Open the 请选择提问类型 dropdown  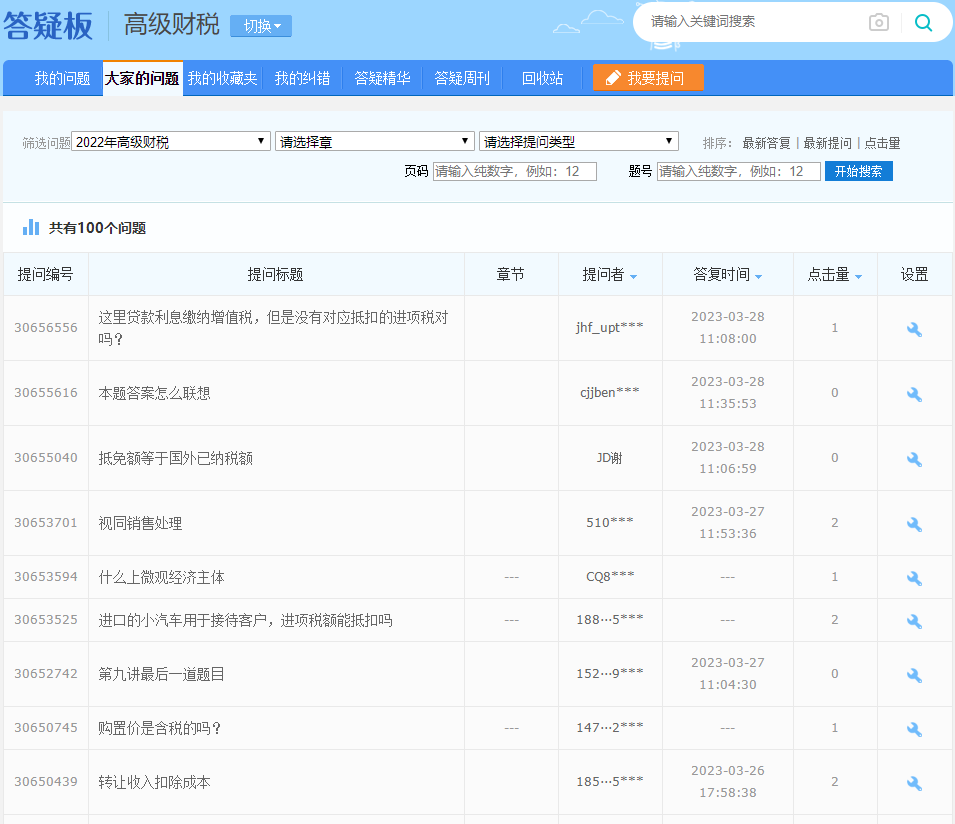click(578, 142)
